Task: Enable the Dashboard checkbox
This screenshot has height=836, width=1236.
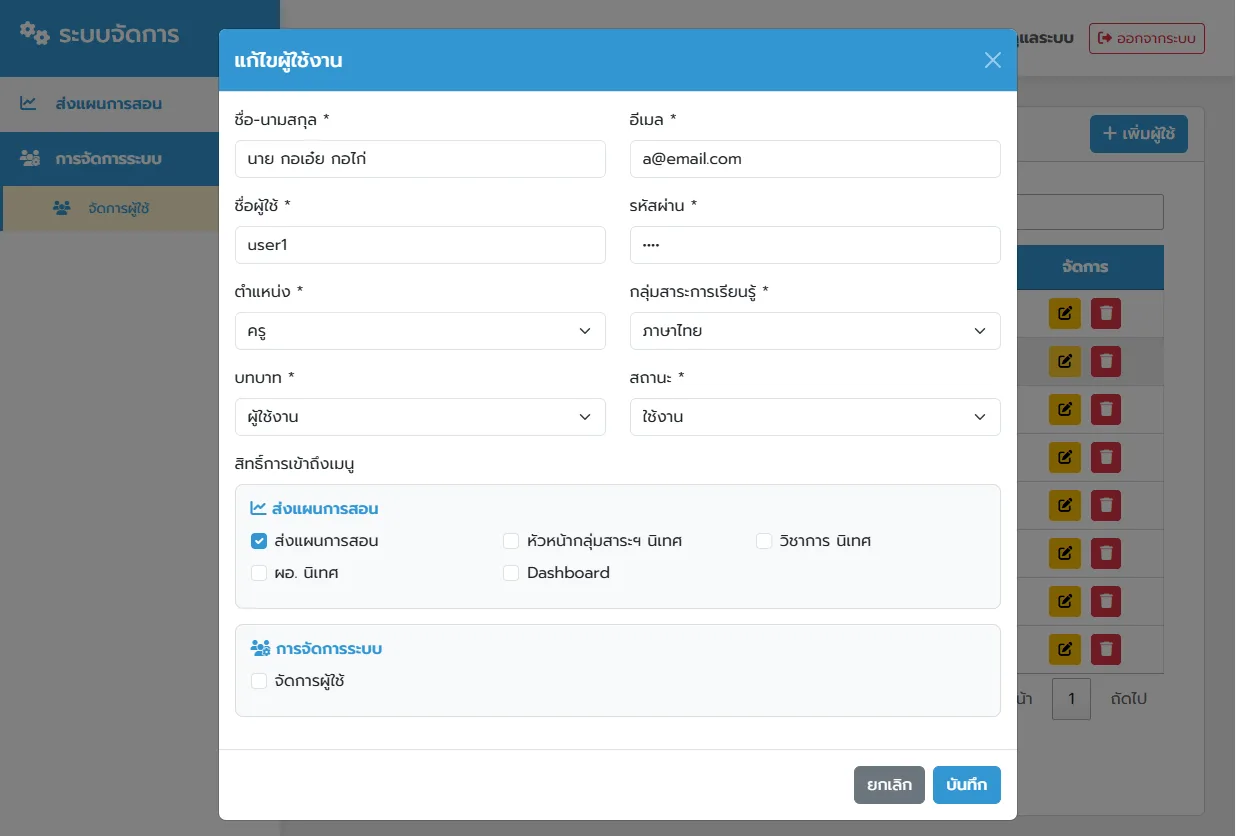Action: pyautogui.click(x=511, y=573)
